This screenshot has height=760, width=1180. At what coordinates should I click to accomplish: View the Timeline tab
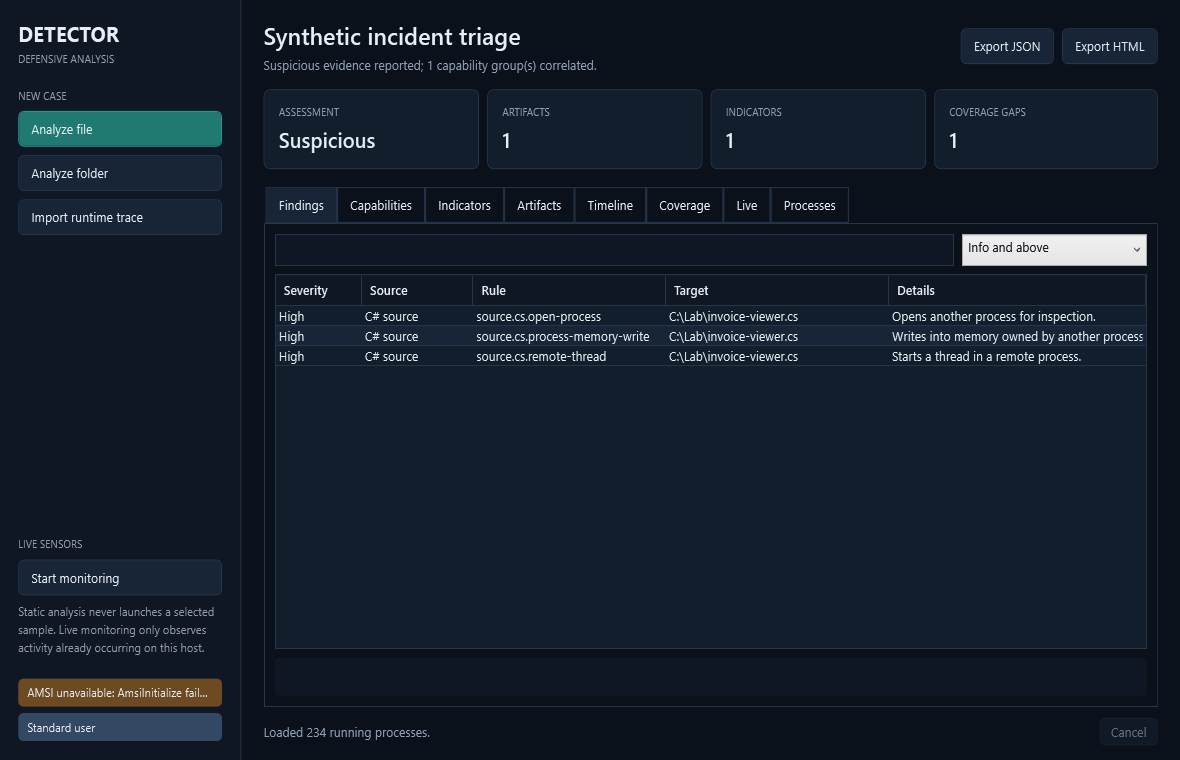(x=610, y=205)
